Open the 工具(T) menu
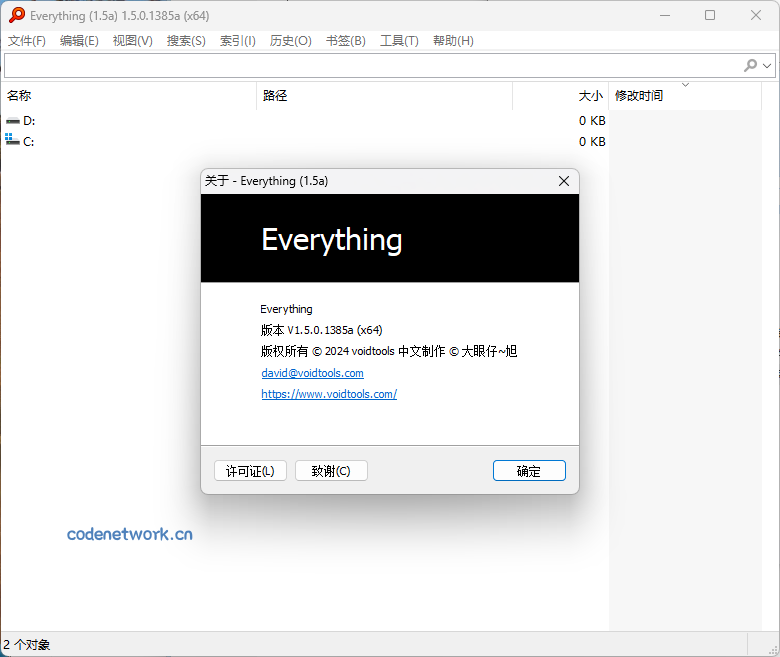The width and height of the screenshot is (780, 657). click(x=399, y=41)
